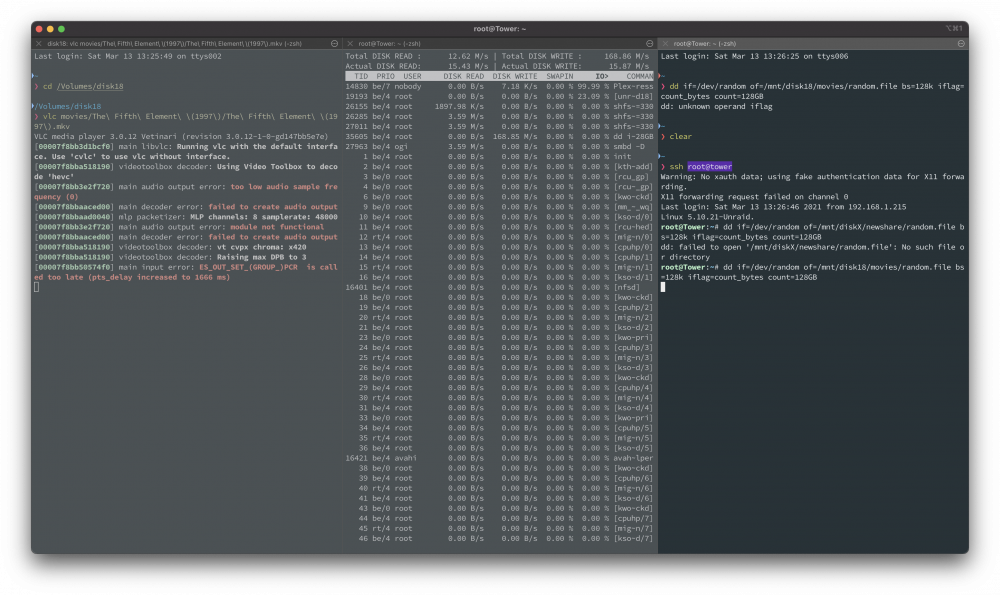Click the yellow minimize window button
1000x595 pixels.
pyautogui.click(x=50, y=29)
